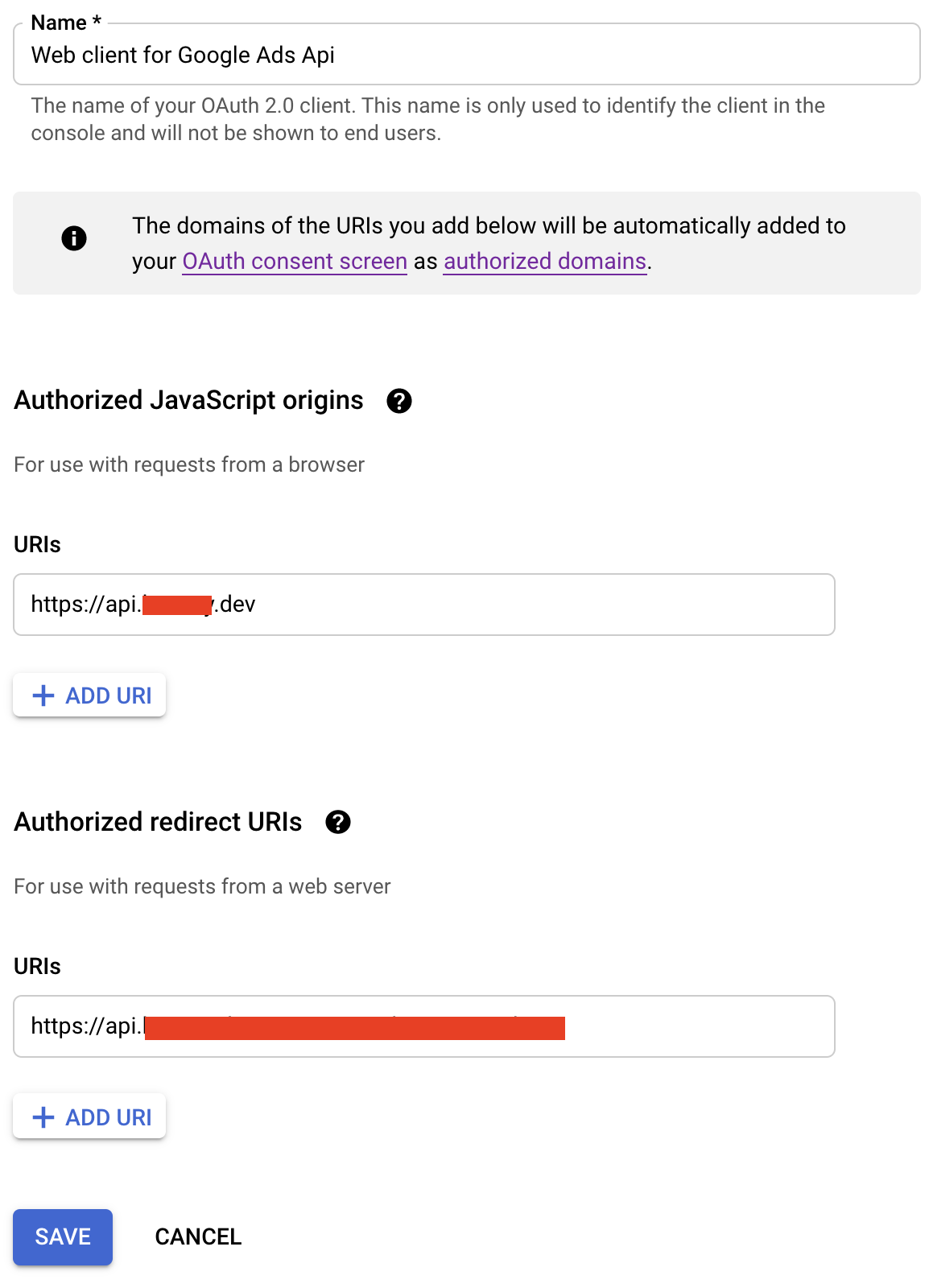This screenshot has width=929, height=1288.
Task: Click the URIs label under redirect URIs
Action: (x=38, y=966)
